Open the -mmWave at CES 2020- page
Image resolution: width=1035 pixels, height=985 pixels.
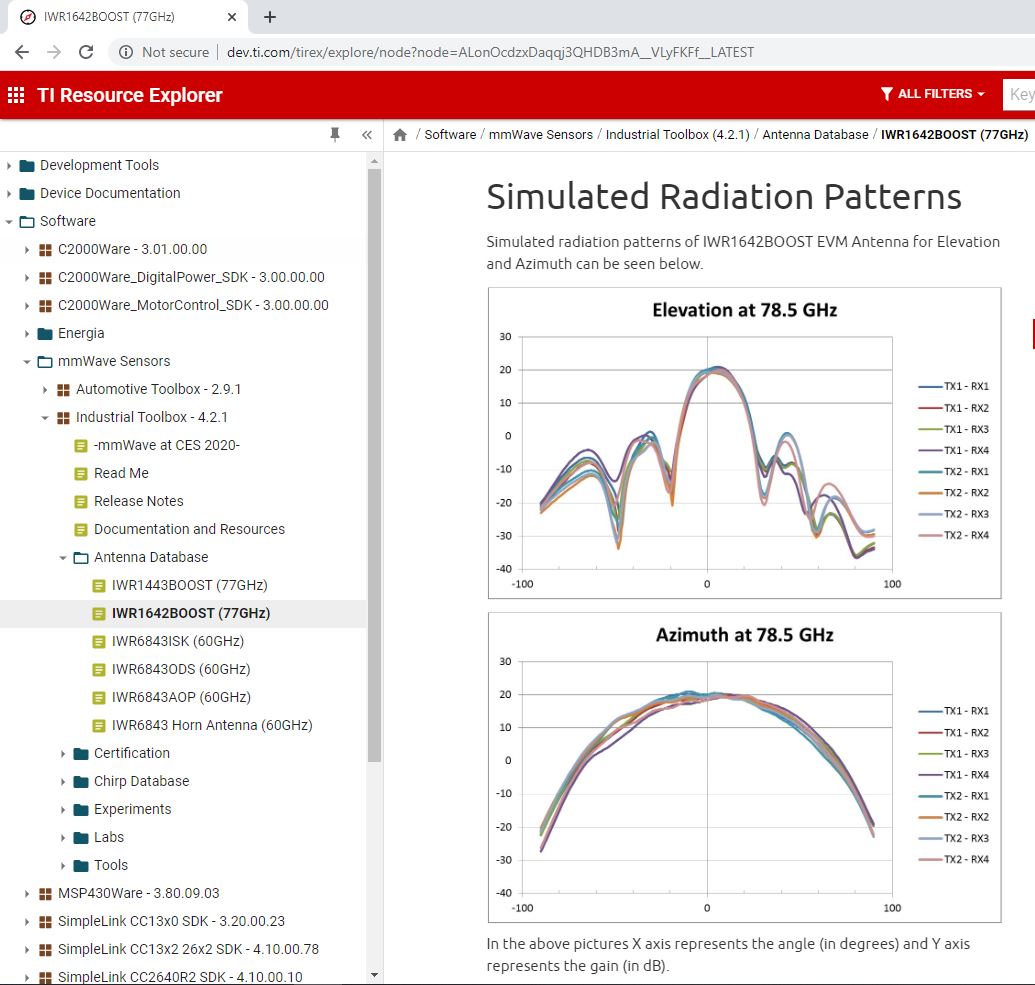(x=166, y=446)
